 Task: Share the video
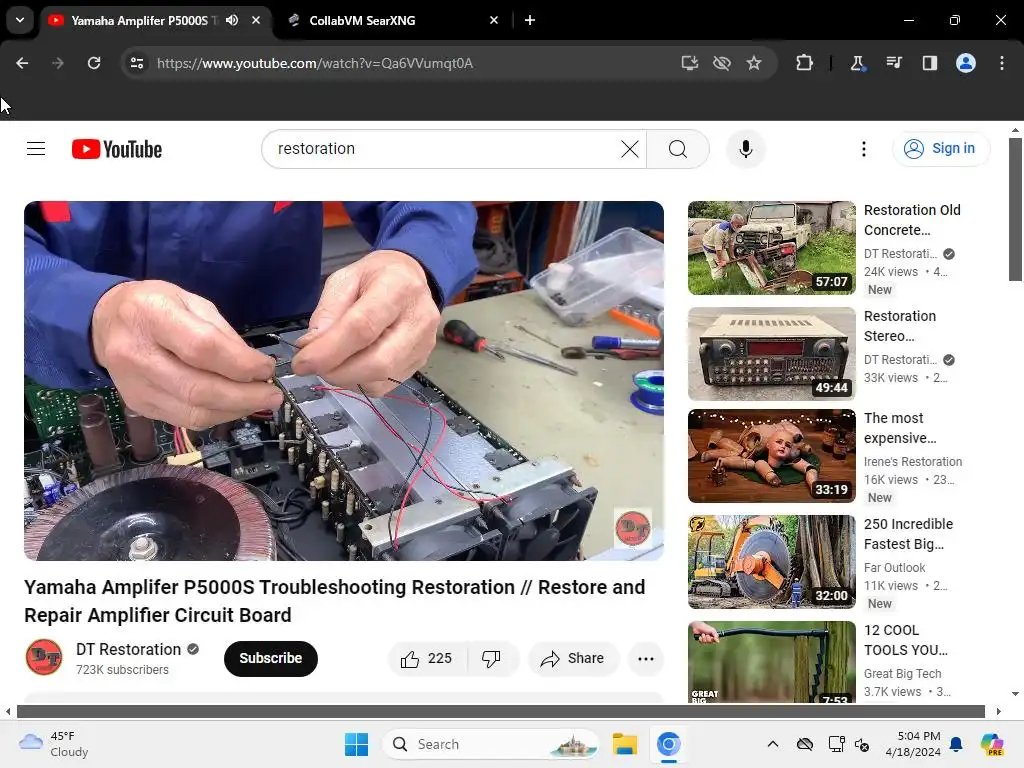[573, 658]
